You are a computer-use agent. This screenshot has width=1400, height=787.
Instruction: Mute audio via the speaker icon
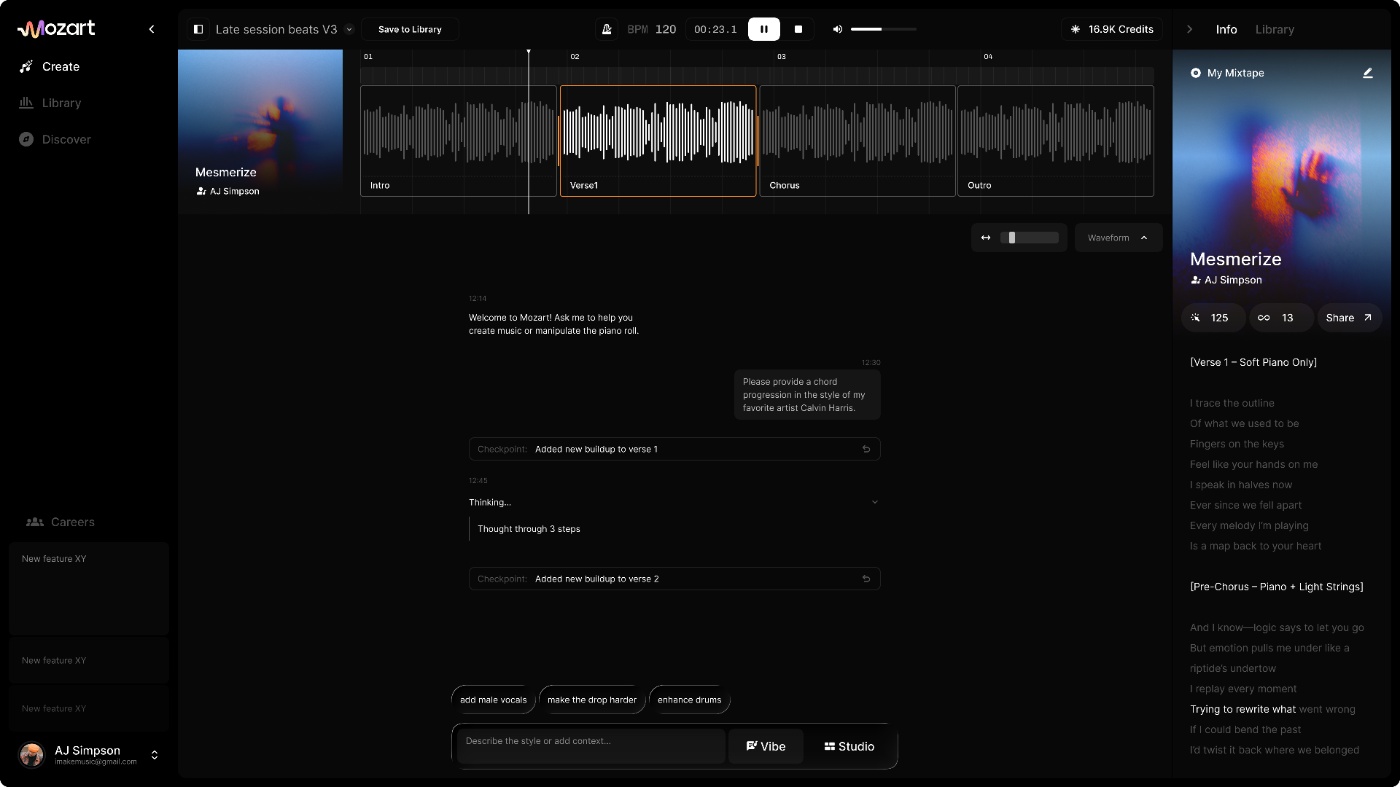pyautogui.click(x=837, y=29)
